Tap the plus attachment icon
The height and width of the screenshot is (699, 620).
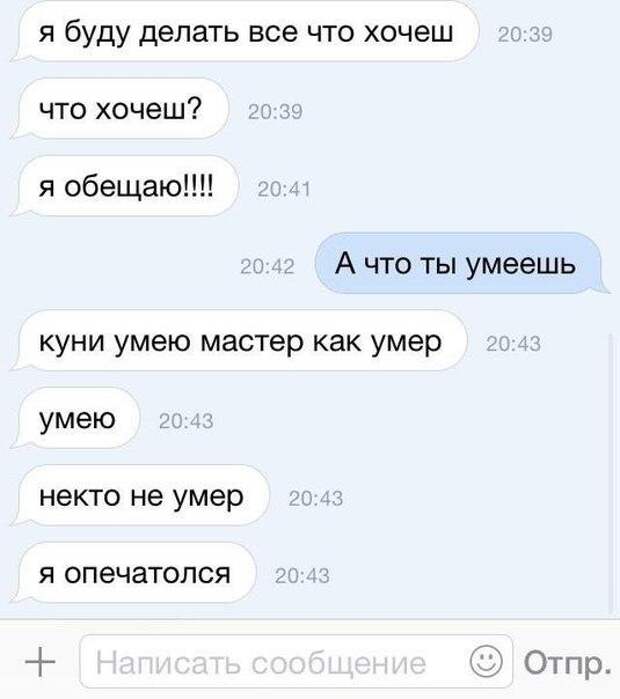point(40,662)
